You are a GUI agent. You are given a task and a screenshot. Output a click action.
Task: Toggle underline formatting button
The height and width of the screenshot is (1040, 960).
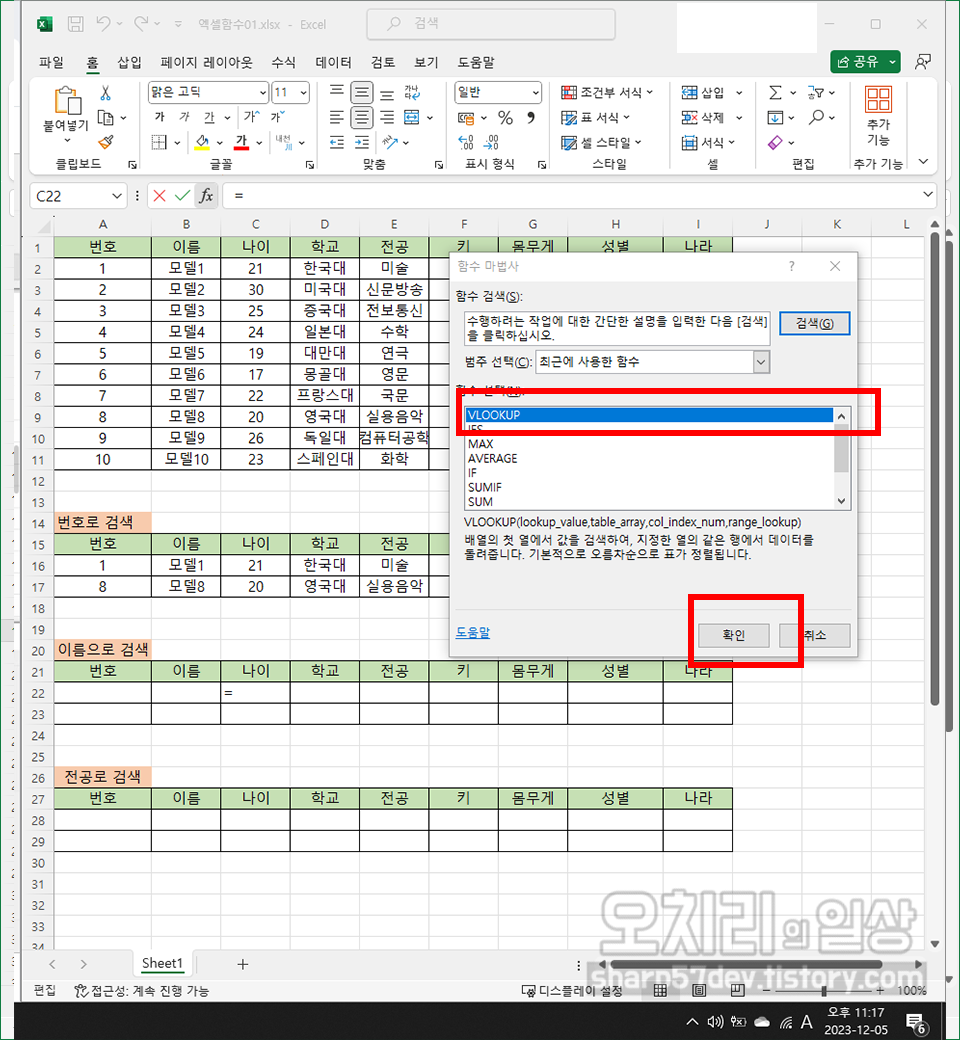pos(209,117)
